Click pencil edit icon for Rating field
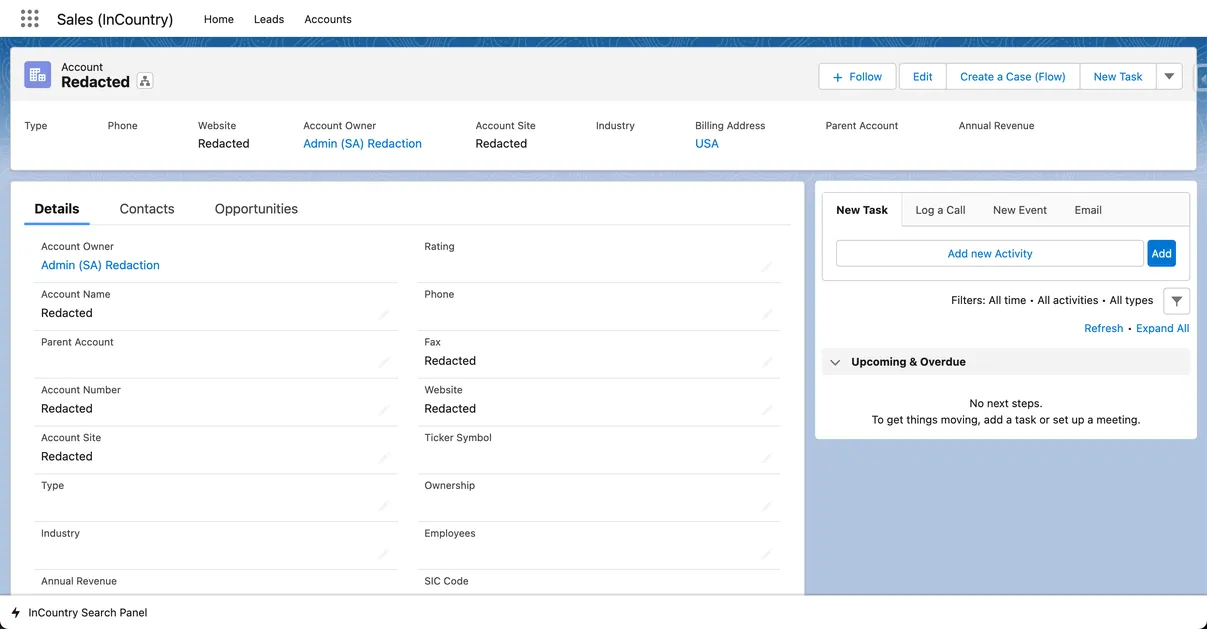1207x629 pixels. [767, 266]
